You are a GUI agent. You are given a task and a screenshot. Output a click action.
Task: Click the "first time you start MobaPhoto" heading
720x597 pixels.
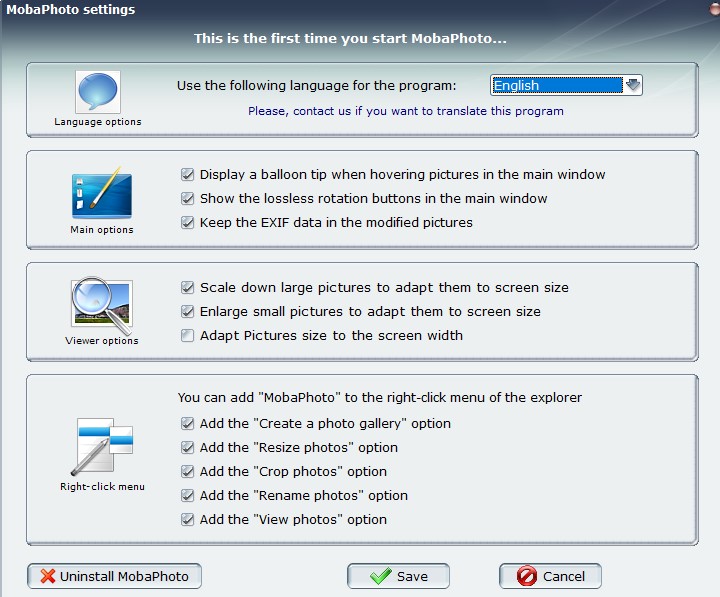click(x=350, y=38)
